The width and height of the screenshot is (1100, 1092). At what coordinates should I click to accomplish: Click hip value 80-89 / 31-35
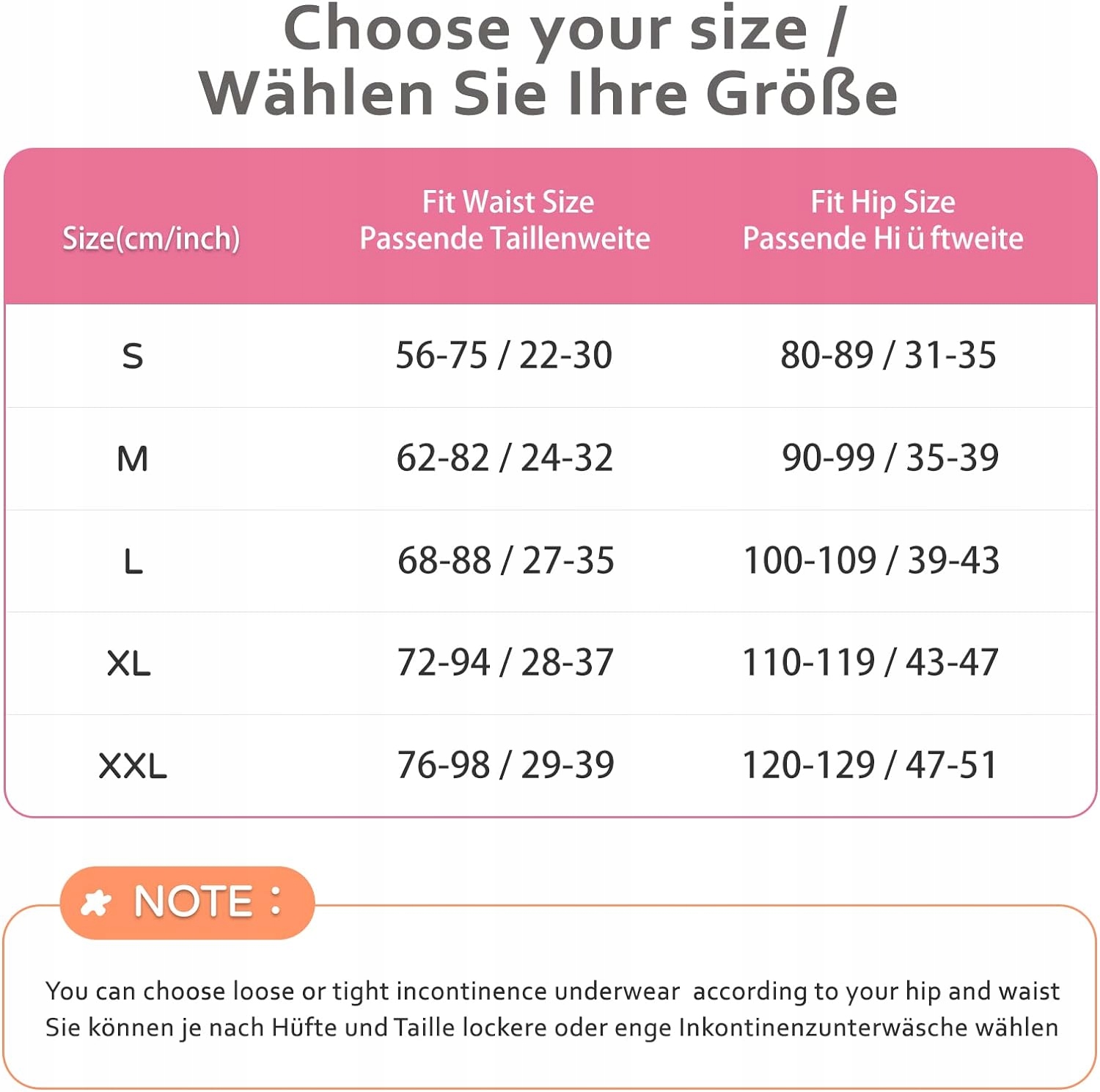click(x=888, y=356)
